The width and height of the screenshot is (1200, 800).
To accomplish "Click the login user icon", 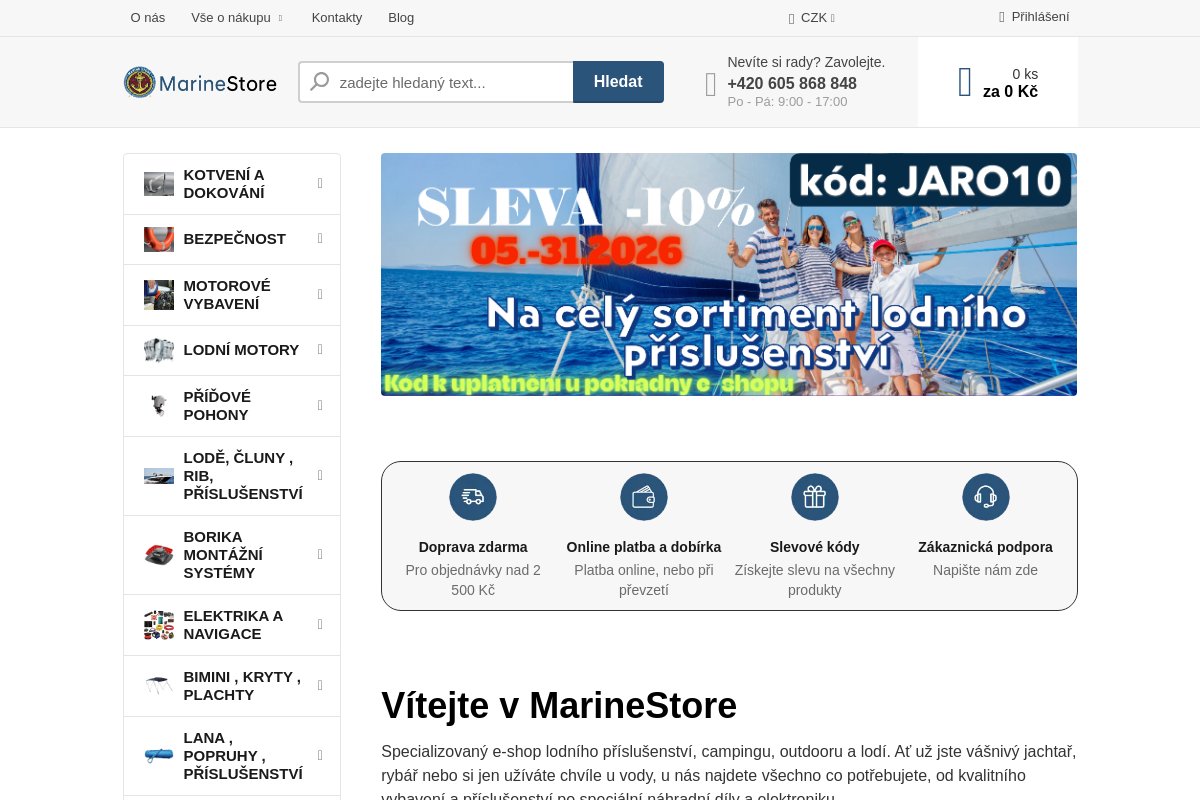I will pos(1002,17).
